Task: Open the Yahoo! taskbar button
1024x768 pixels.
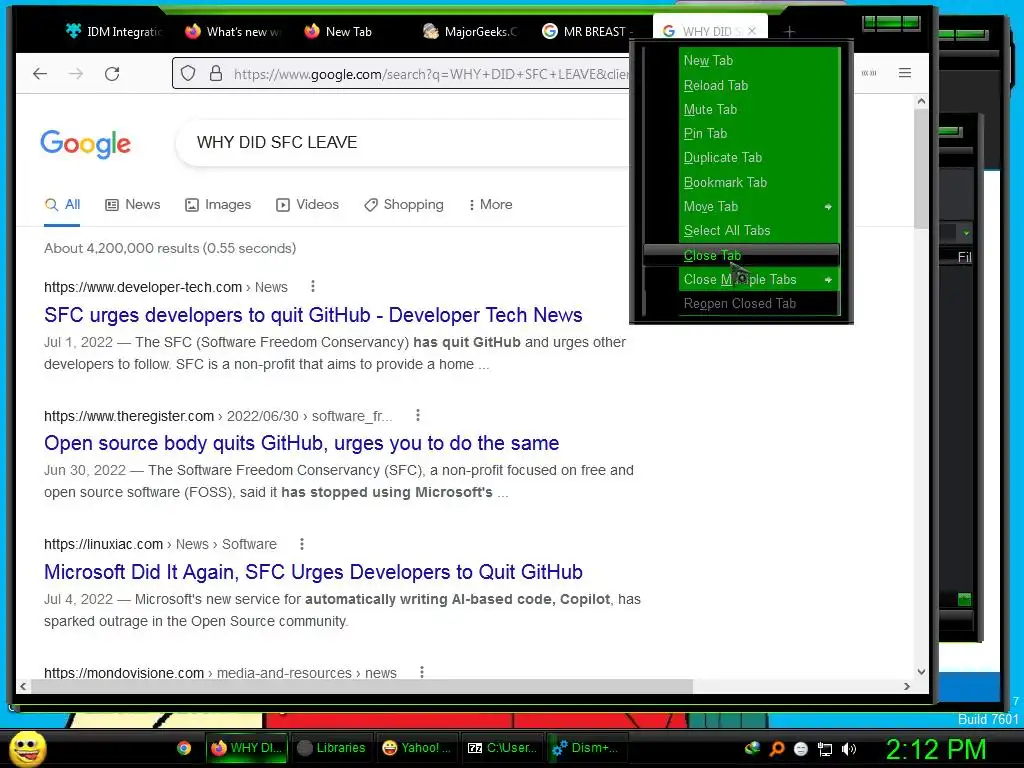Action: point(417,748)
